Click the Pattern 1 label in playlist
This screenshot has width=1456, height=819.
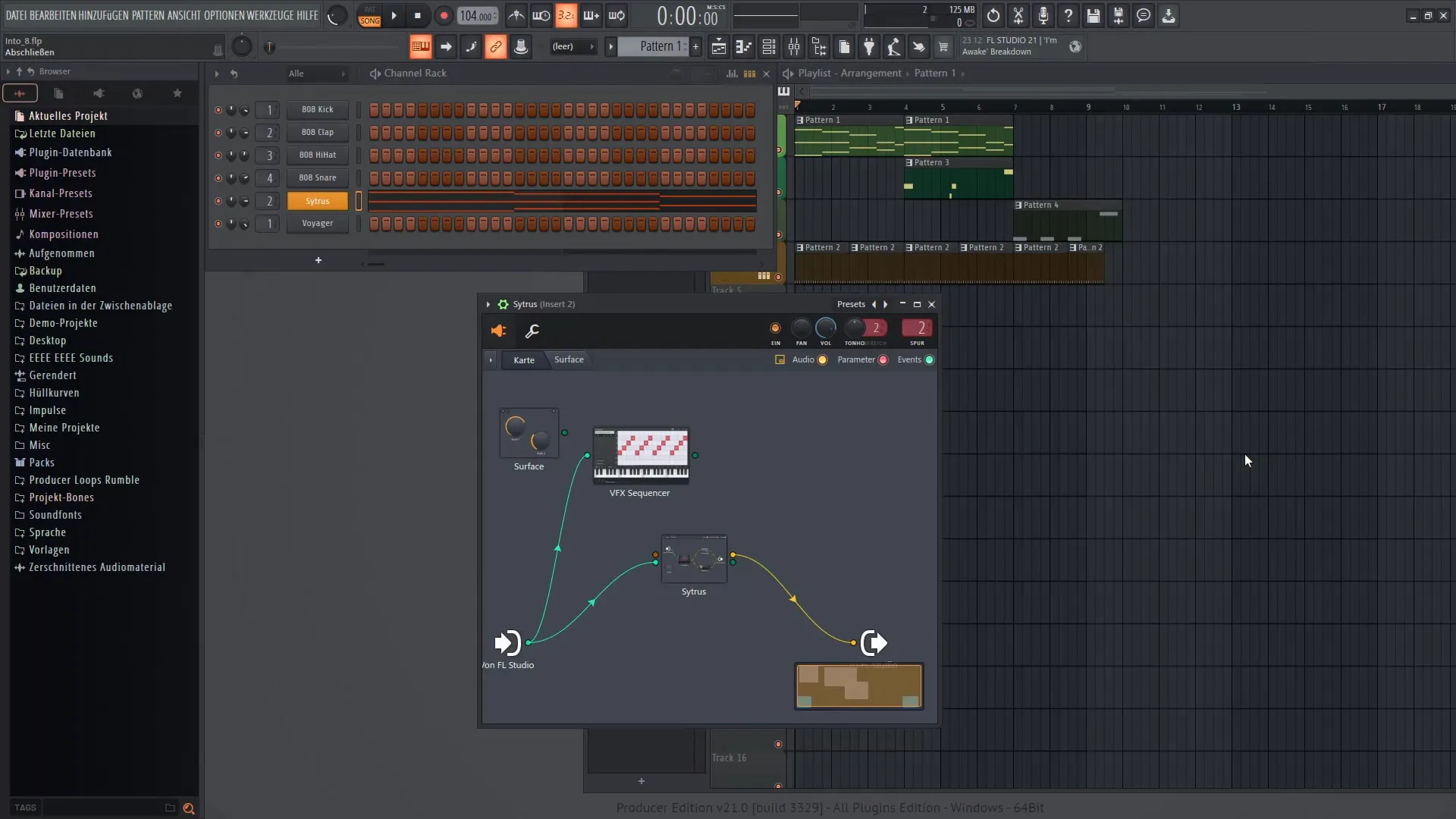818,119
